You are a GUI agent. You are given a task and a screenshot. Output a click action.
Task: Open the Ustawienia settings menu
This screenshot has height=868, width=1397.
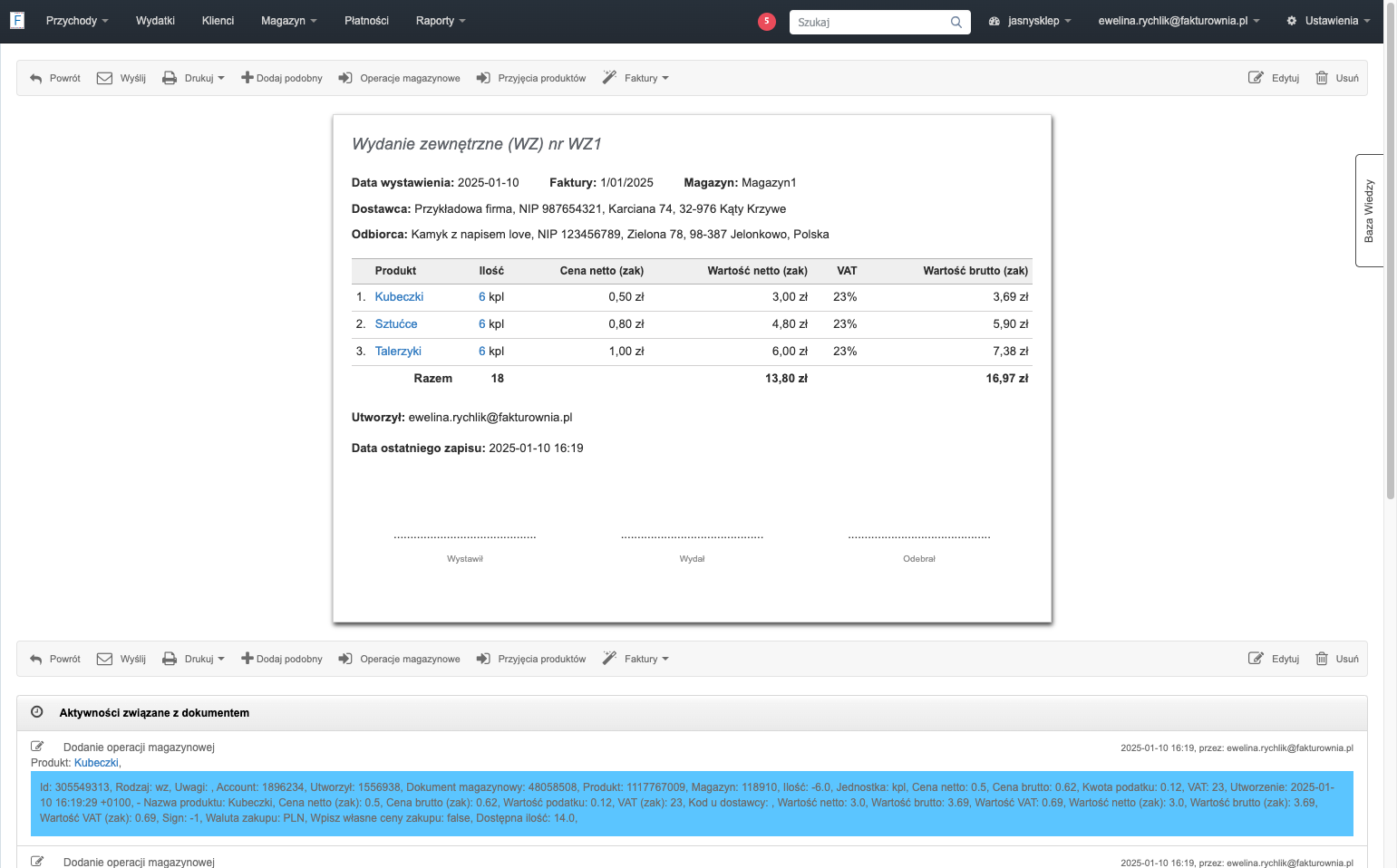click(x=1328, y=21)
